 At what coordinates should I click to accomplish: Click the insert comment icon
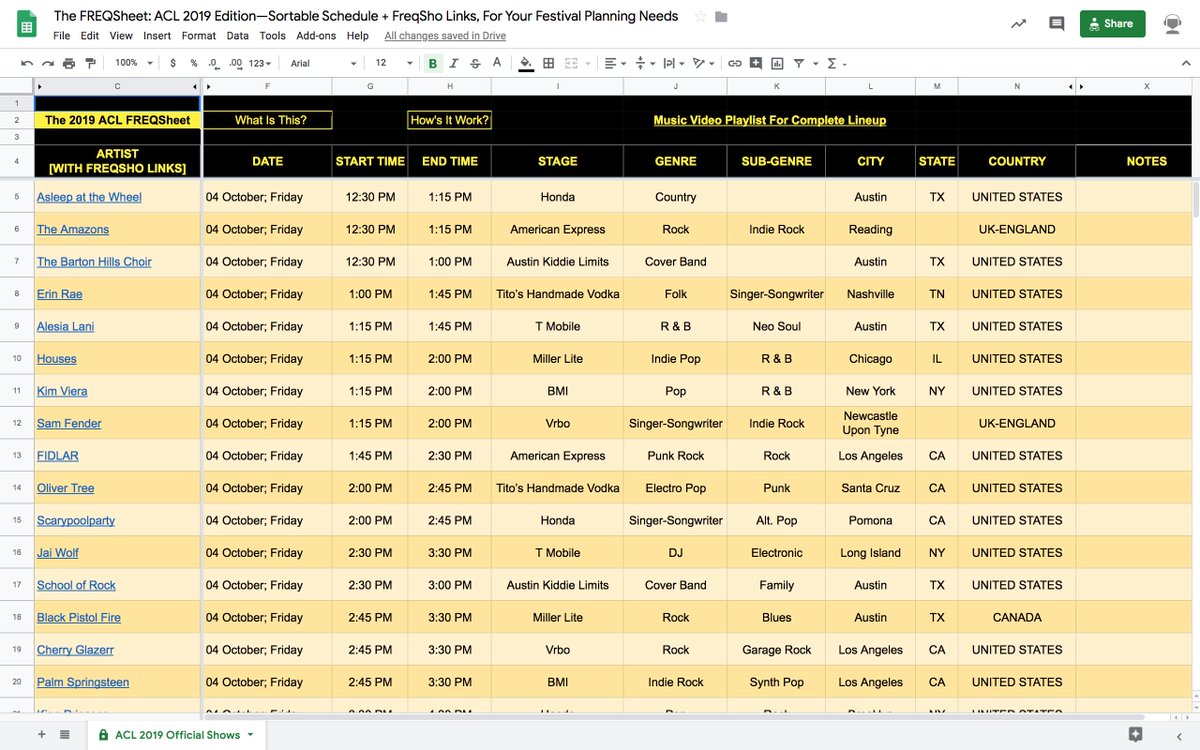coord(756,63)
